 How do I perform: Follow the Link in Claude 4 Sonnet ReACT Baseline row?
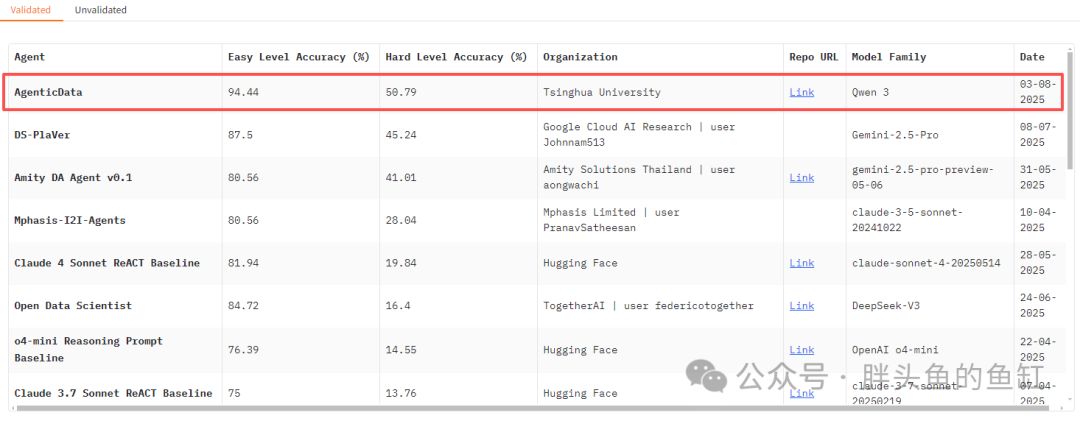[802, 263]
